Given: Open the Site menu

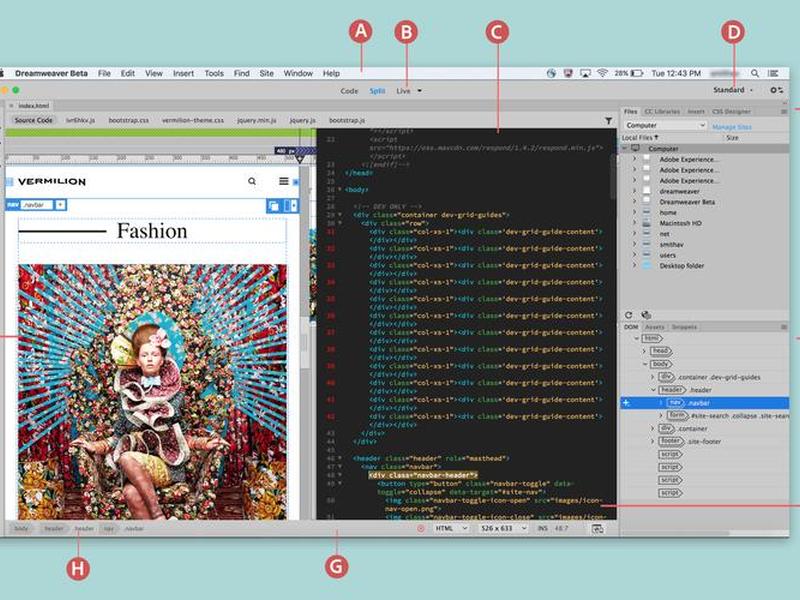Looking at the screenshot, I should click(x=266, y=73).
